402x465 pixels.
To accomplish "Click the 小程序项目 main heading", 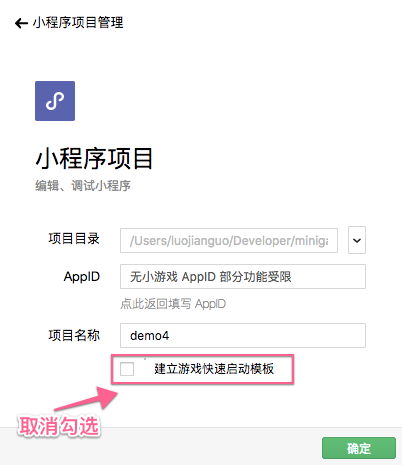I will (x=94, y=159).
